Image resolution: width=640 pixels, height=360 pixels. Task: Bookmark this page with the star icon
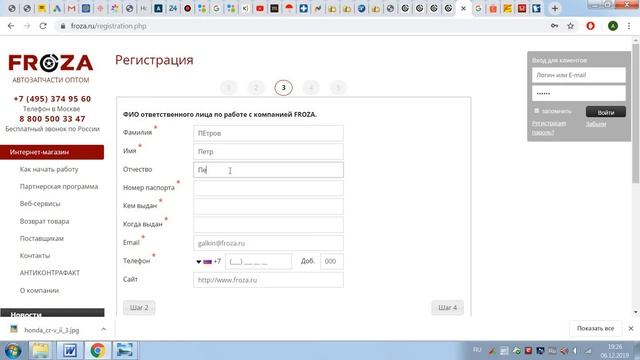pos(571,26)
